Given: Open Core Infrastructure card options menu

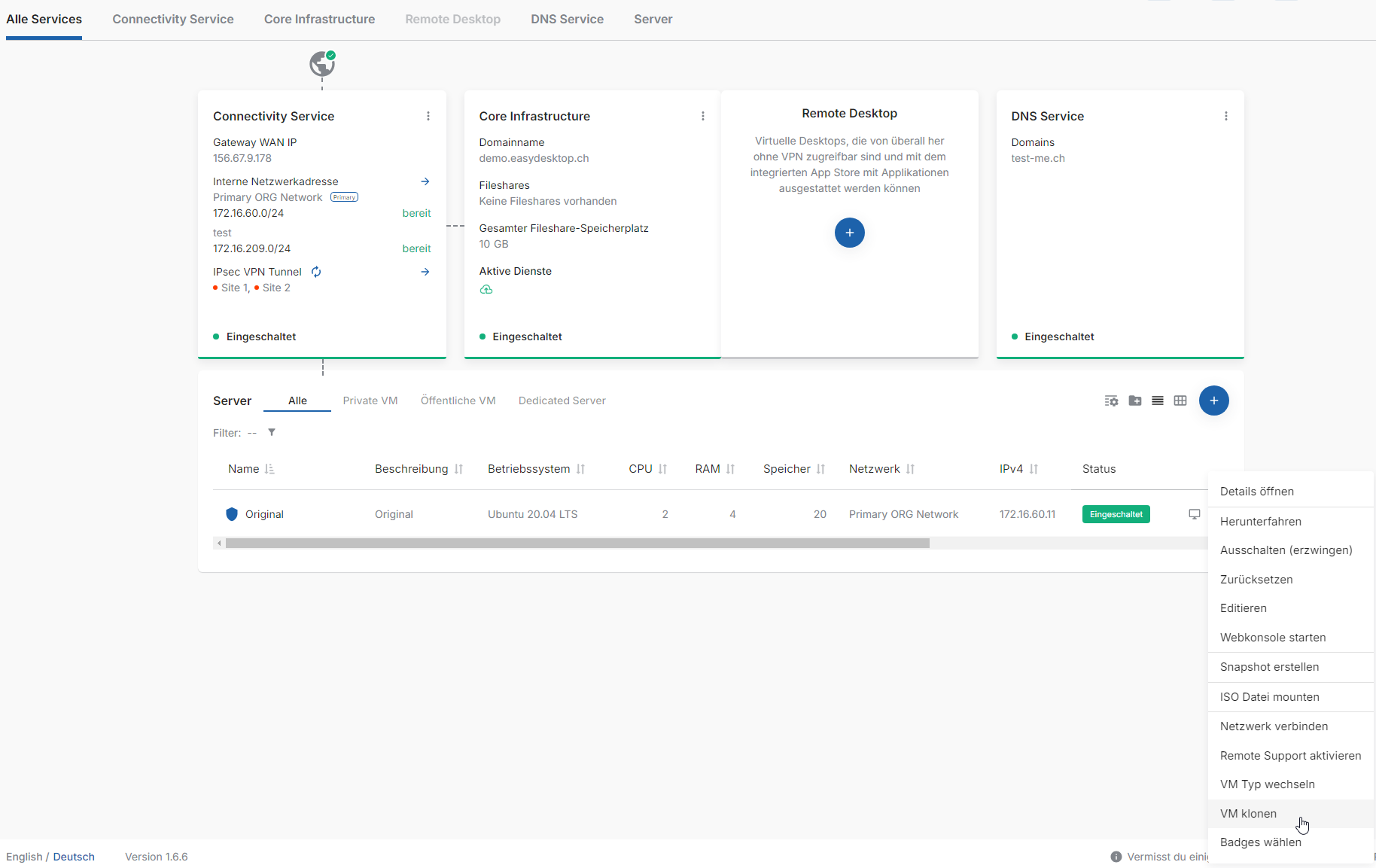Looking at the screenshot, I should point(703,116).
